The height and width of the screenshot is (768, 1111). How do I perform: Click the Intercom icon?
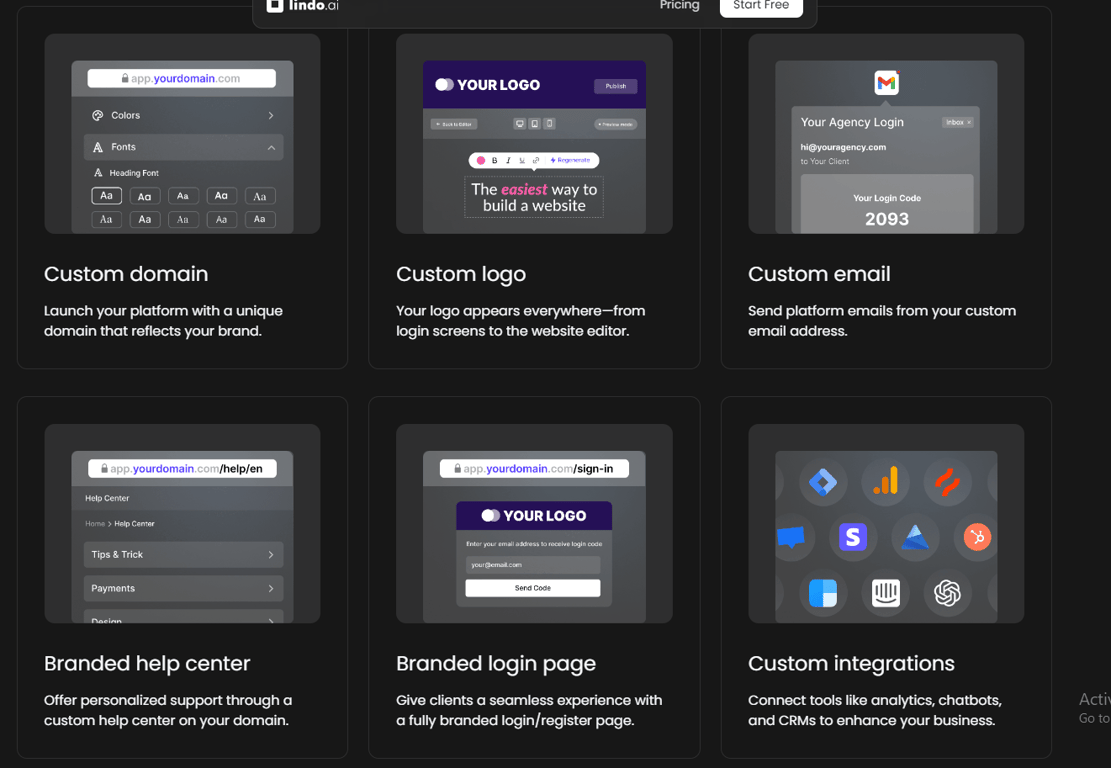point(886,593)
